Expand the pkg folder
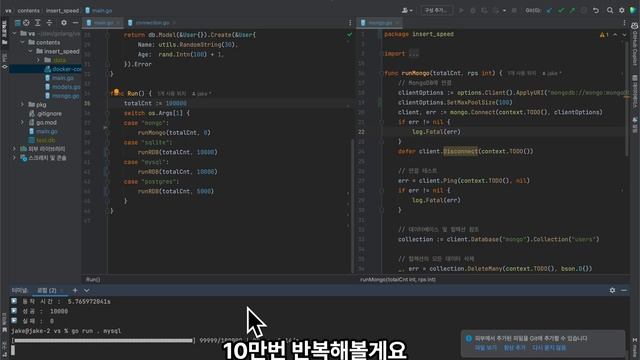Viewport: 640px width, 360px height. click(x=22, y=104)
